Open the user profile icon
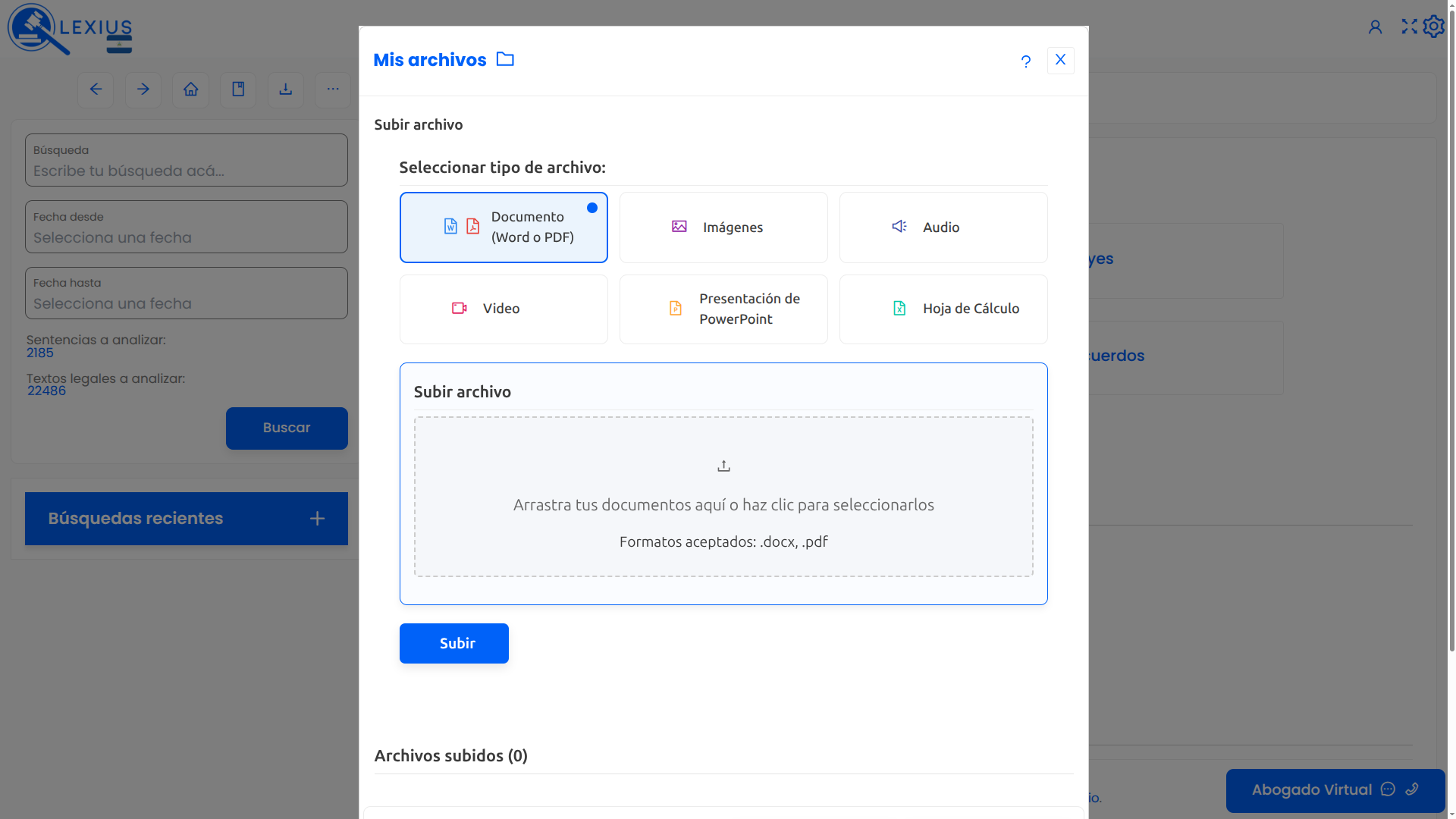Screen dimensions: 1456x819 (x=1375, y=27)
